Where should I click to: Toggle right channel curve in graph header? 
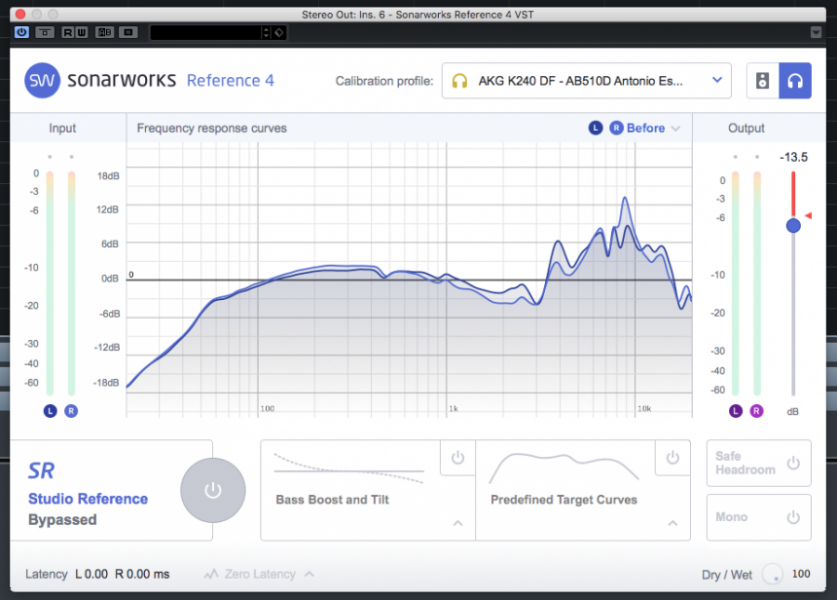point(616,128)
